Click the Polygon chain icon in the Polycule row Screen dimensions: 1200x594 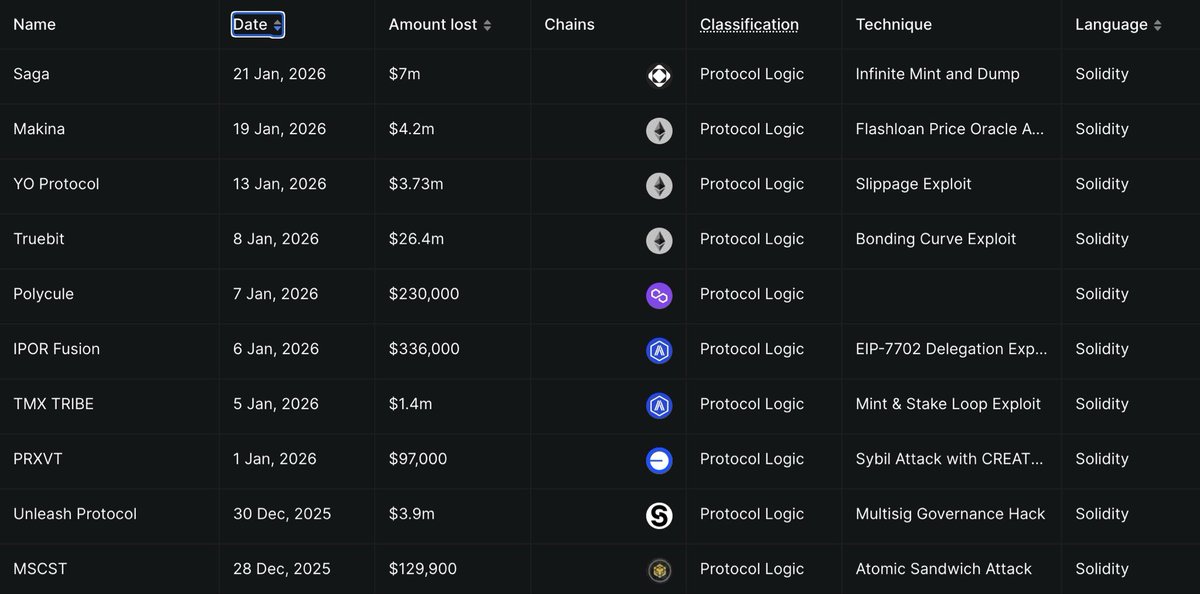click(x=659, y=295)
